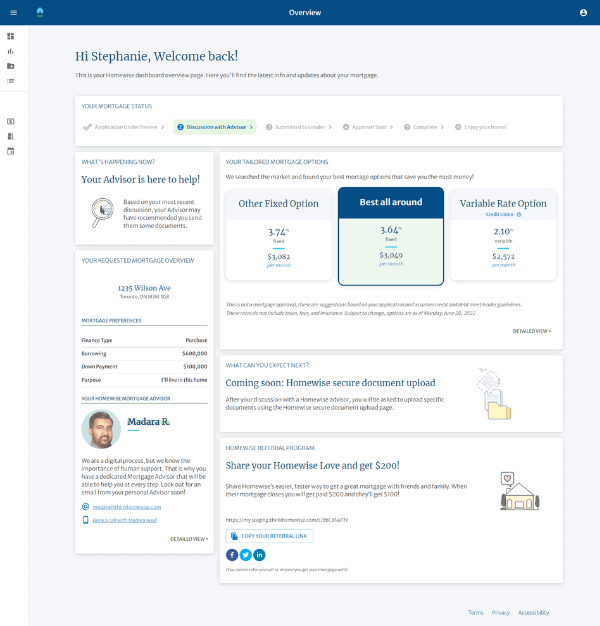
Task: Click the Madara R. advisor name
Action: coord(149,422)
